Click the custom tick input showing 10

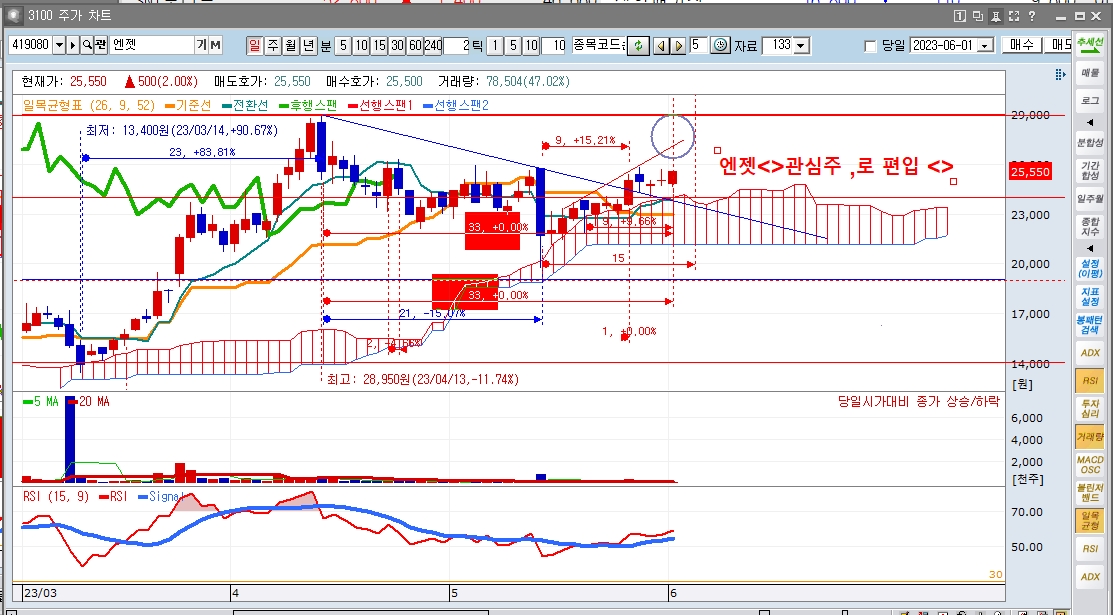[554, 45]
